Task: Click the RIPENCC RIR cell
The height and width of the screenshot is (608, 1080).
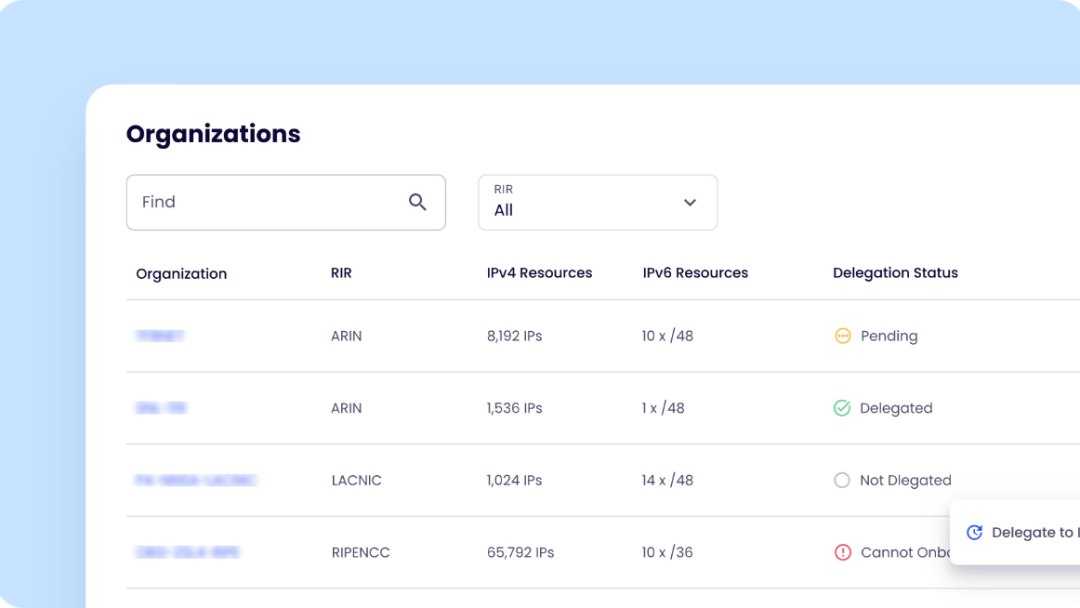Action: click(360, 552)
